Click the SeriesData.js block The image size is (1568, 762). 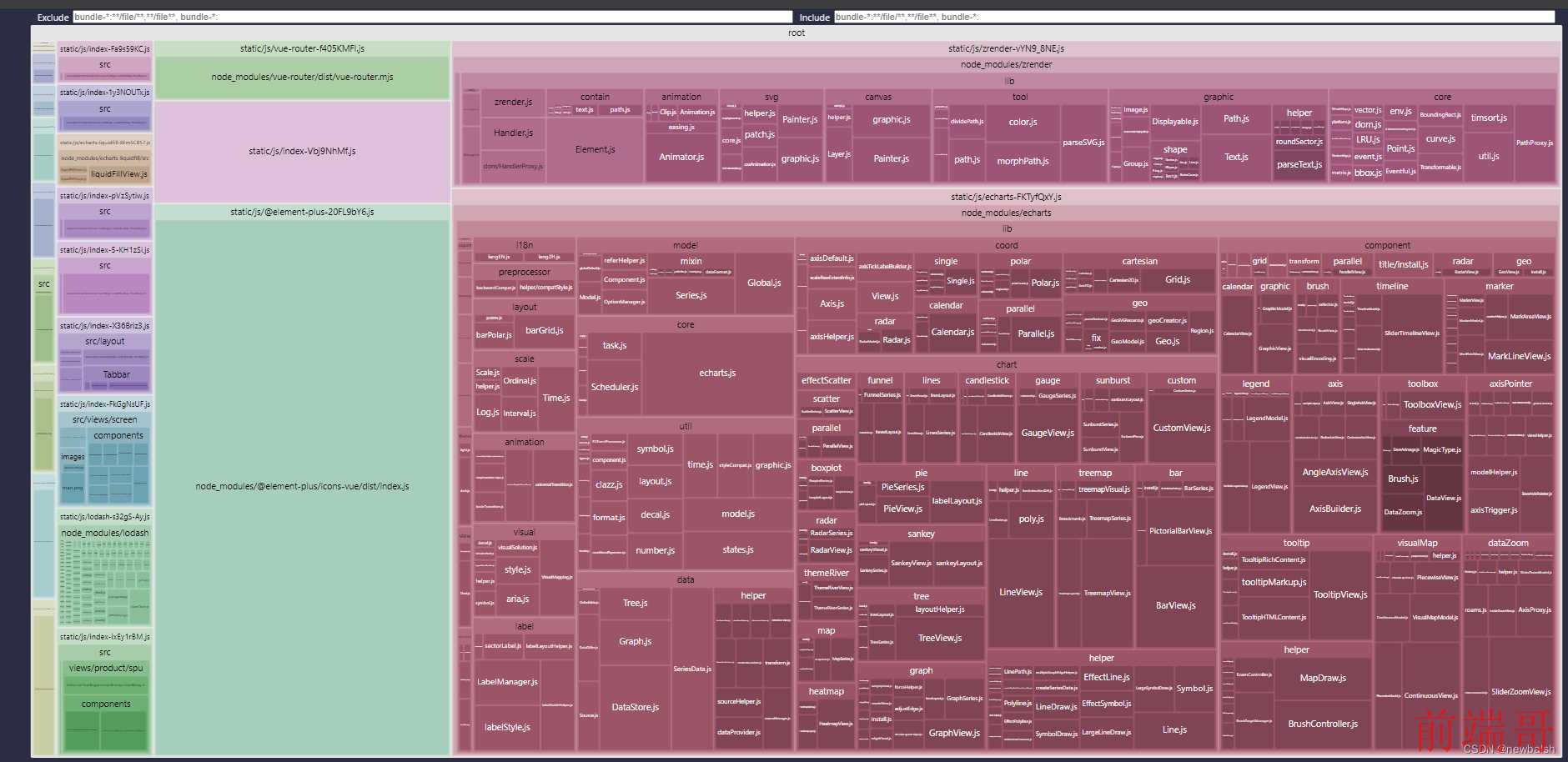[692, 669]
